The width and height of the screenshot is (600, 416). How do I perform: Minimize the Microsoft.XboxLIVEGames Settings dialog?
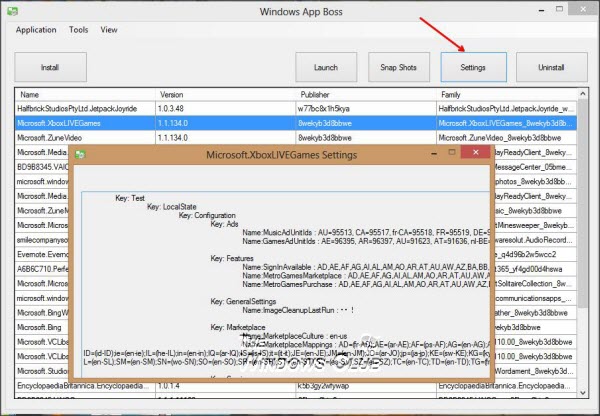434,153
